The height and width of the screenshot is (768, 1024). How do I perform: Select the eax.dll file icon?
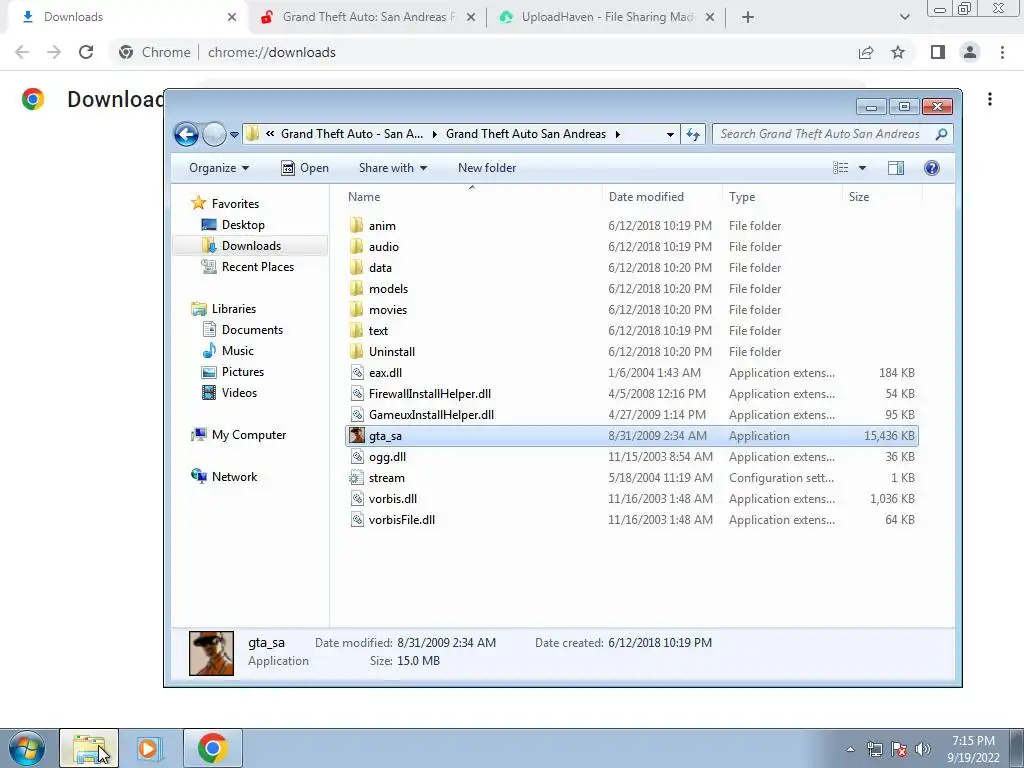click(x=357, y=373)
